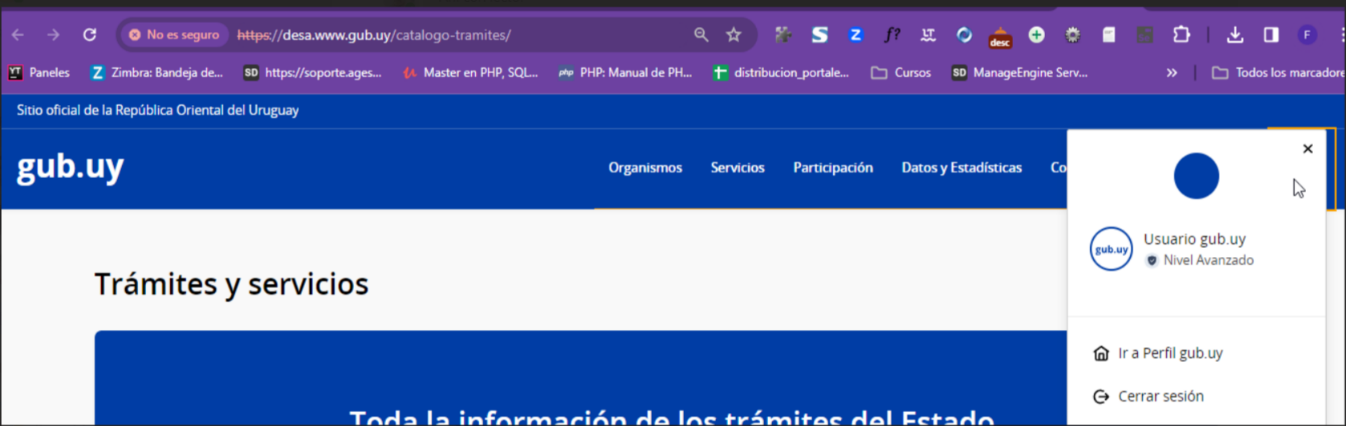Screen dimensions: 1346x426
Task: Open the Servicios menu
Action: (x=738, y=168)
